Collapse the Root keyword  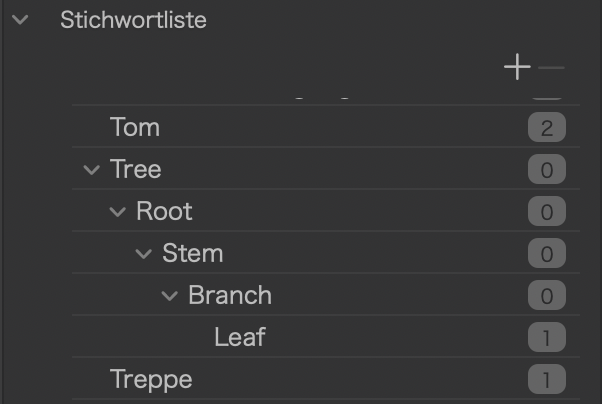click(118, 212)
